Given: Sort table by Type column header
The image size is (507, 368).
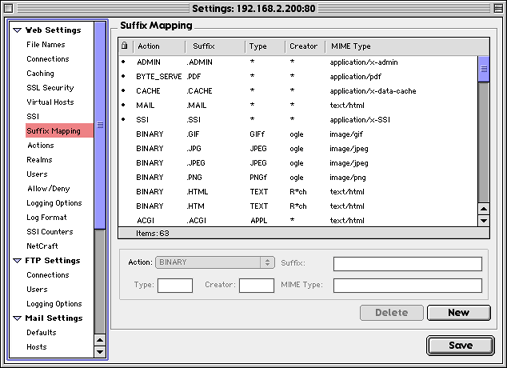Looking at the screenshot, I should pos(265,46).
